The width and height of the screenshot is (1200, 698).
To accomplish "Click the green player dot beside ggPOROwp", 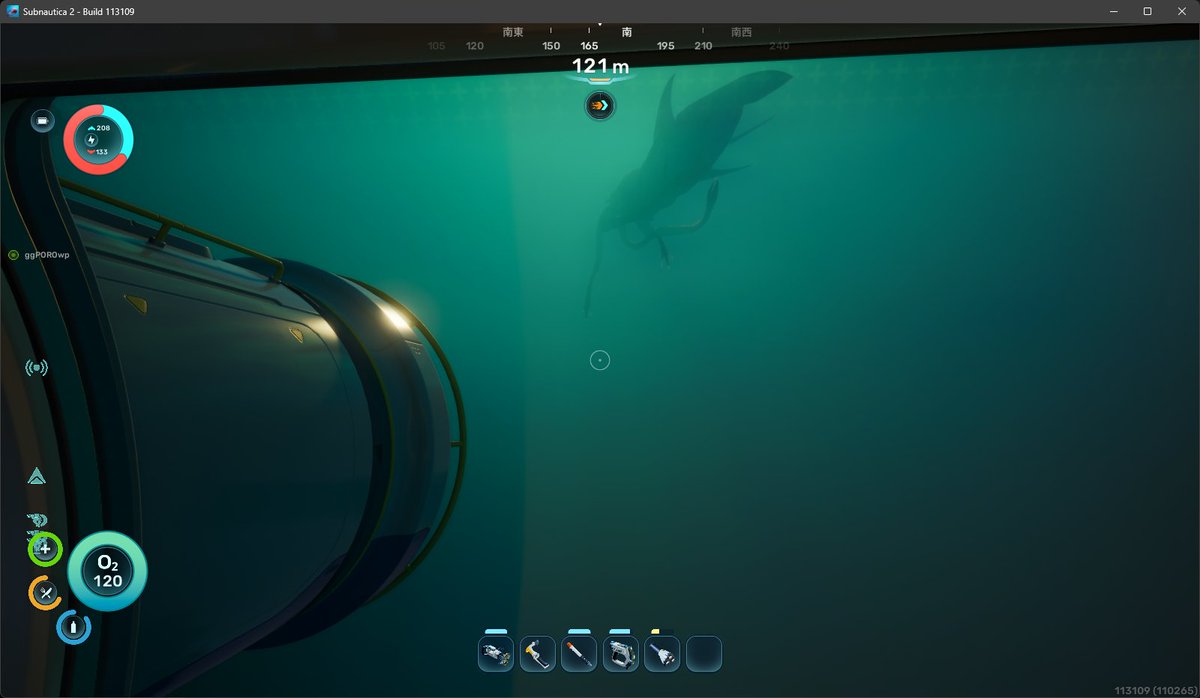I will [13, 255].
